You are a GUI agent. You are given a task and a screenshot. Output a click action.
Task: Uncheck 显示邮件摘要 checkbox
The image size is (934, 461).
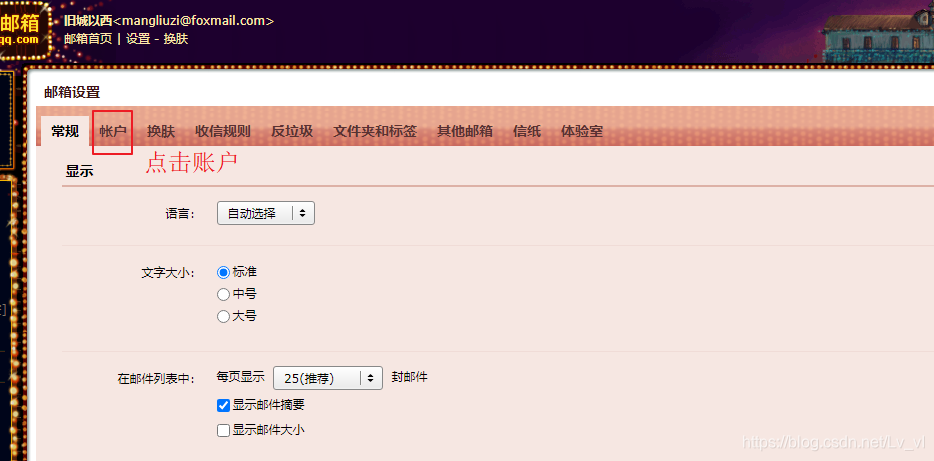(x=223, y=406)
